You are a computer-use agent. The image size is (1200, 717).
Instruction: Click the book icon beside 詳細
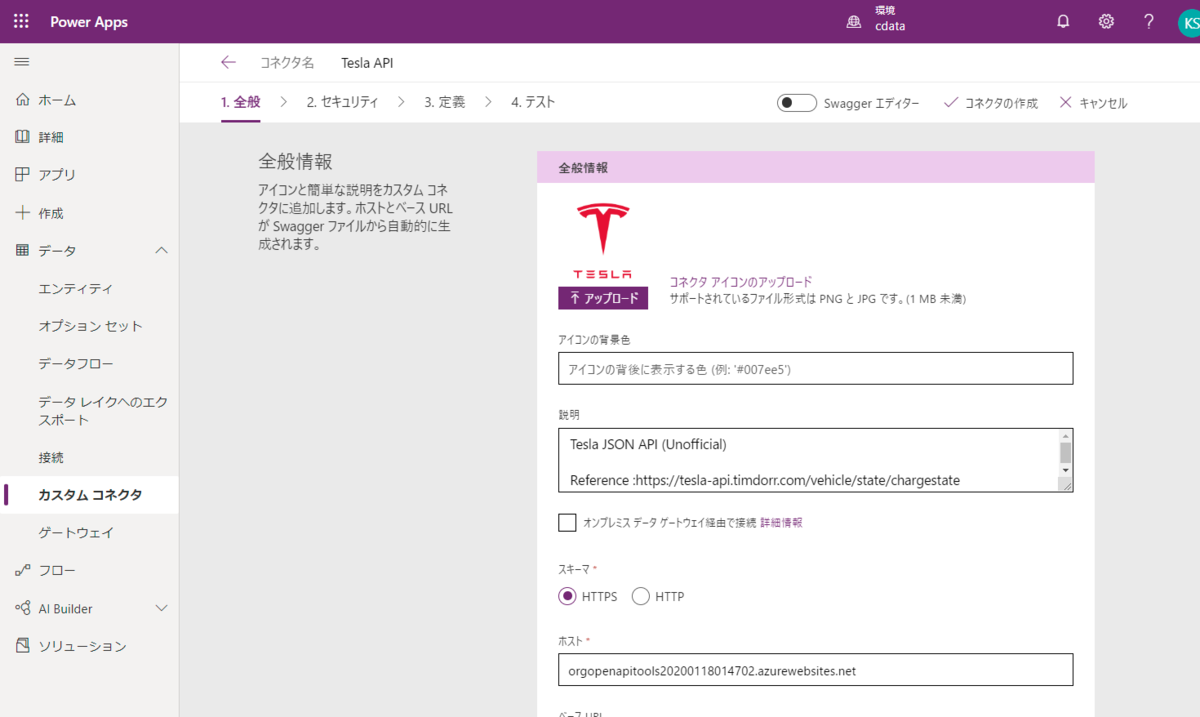(23, 137)
